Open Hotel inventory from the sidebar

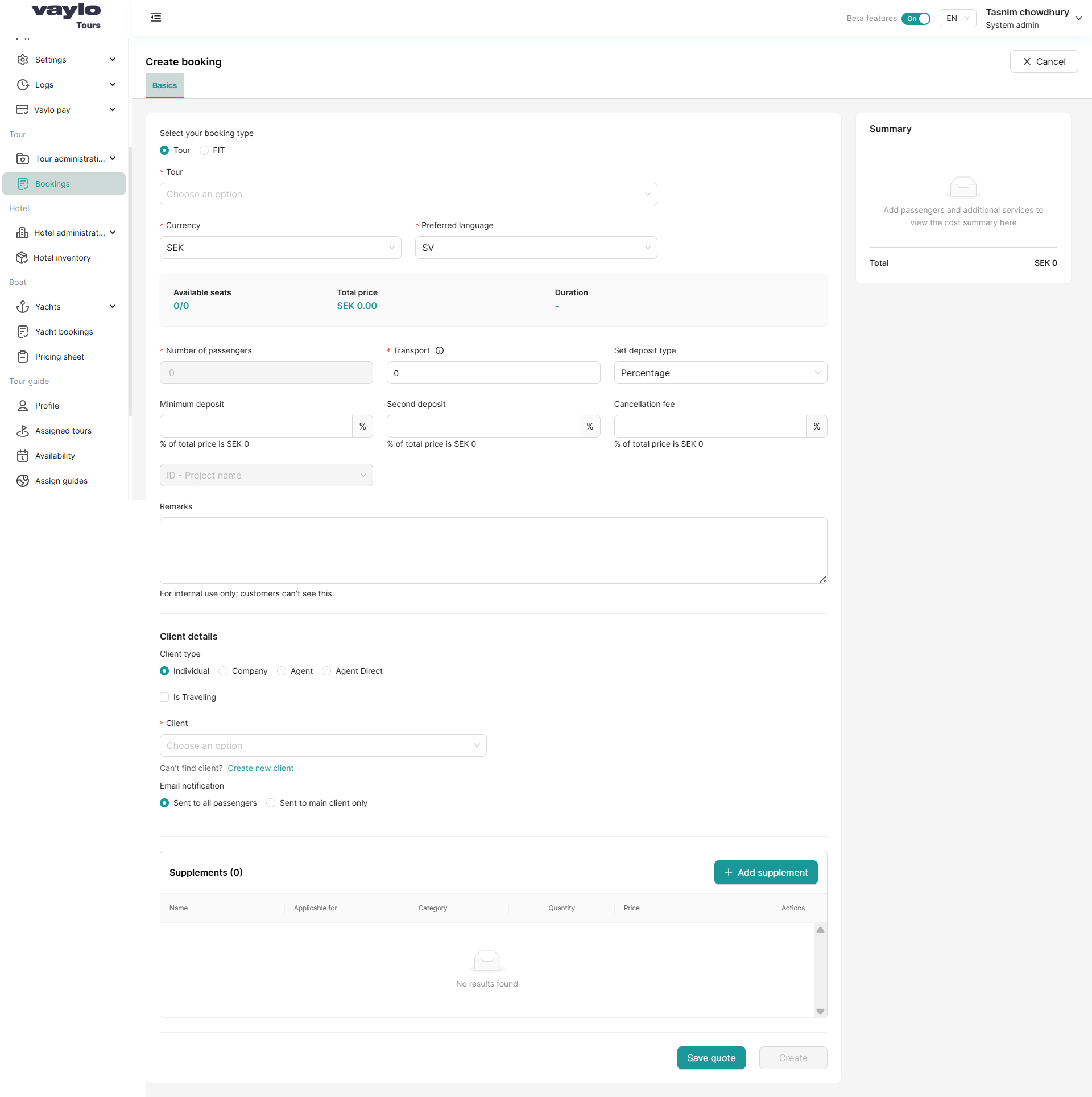[61, 258]
